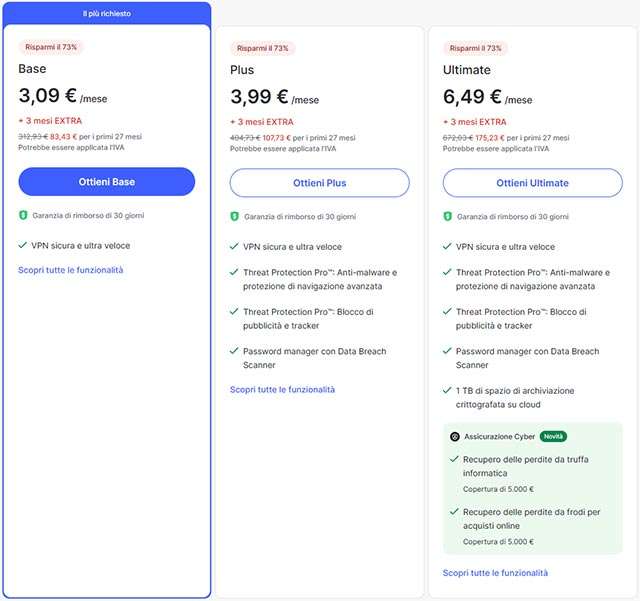Image resolution: width=640 pixels, height=601 pixels.
Task: Click the green shield icon in Plus plan
Action: [235, 216]
